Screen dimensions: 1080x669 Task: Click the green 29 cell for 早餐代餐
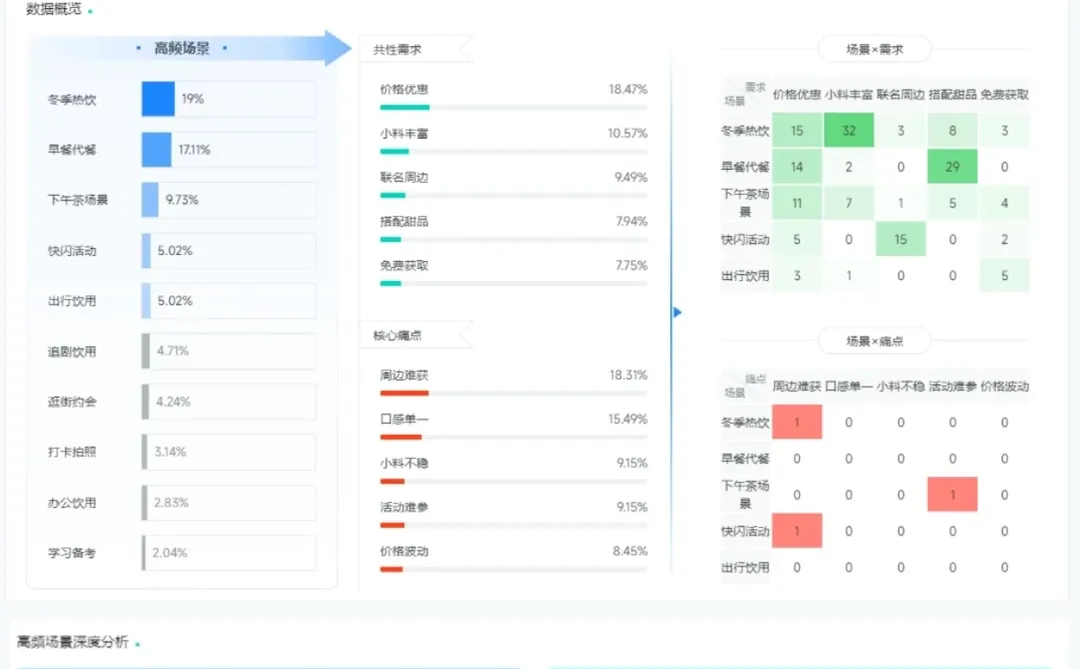coord(953,167)
